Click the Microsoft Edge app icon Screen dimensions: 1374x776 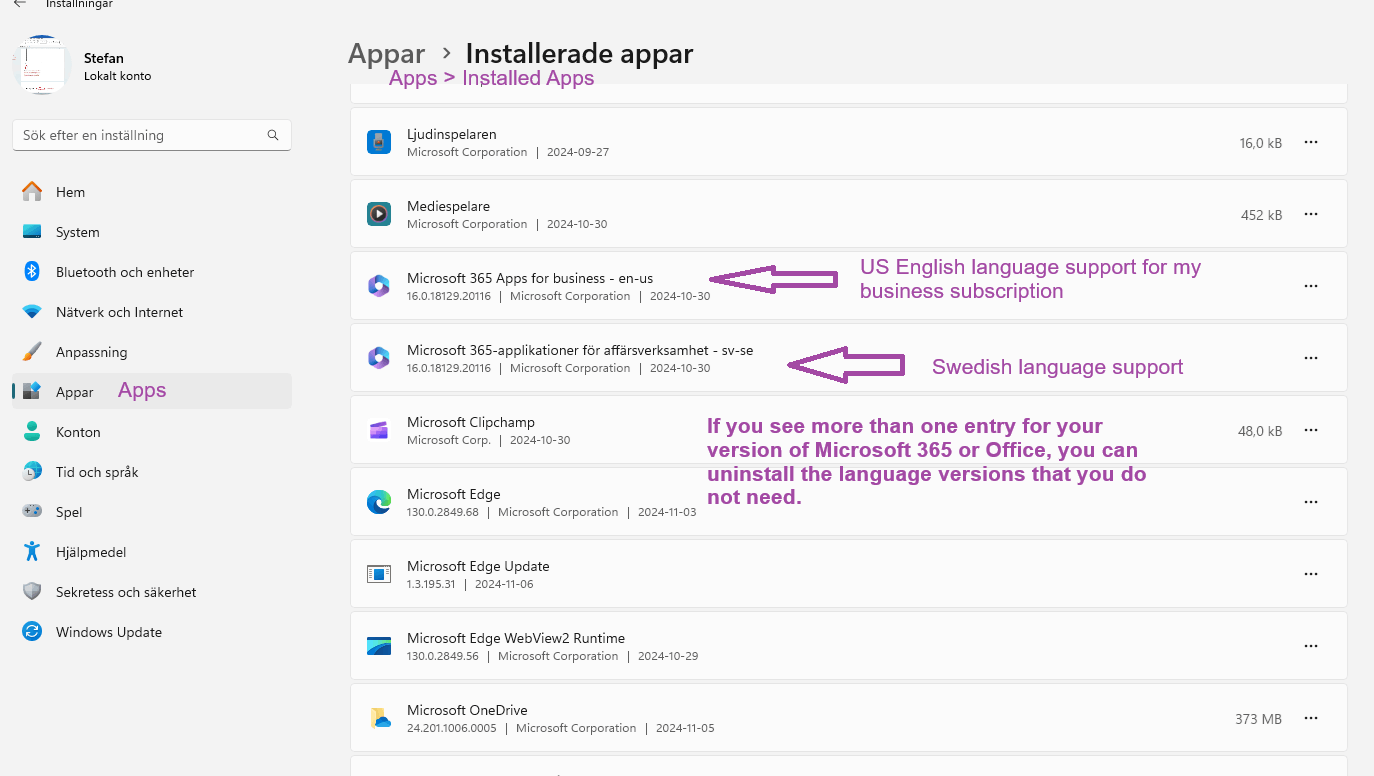coord(379,502)
